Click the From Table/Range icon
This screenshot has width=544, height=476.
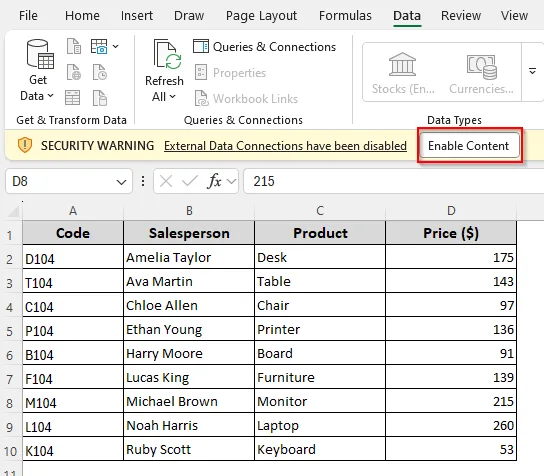pyautogui.click(x=73, y=98)
